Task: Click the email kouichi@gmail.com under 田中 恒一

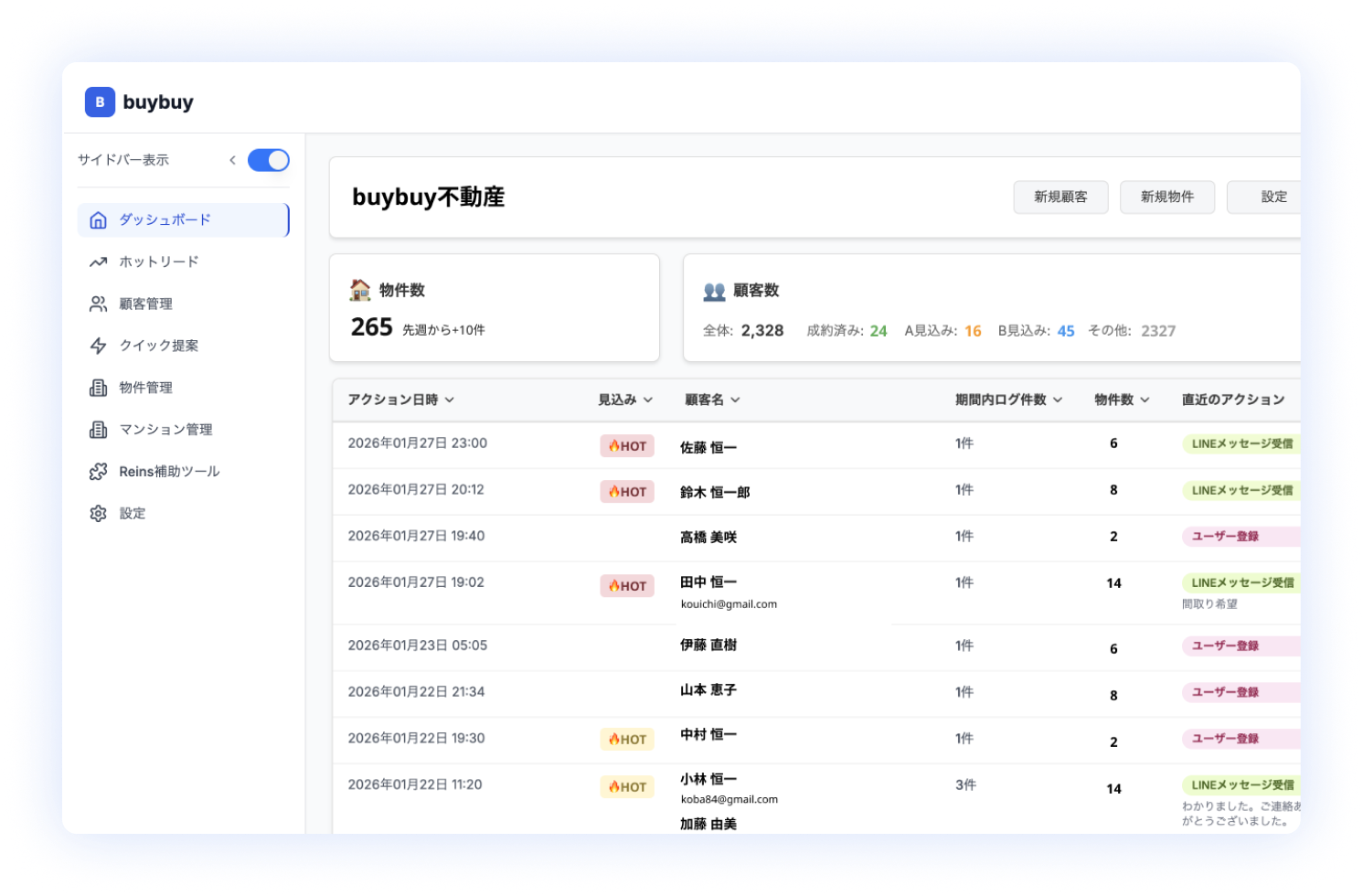Action: (729, 603)
